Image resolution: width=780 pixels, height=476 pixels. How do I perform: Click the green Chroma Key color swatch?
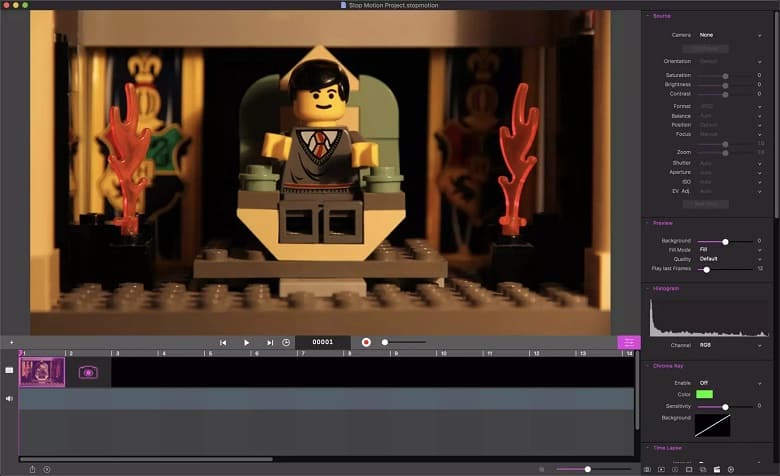coord(704,394)
